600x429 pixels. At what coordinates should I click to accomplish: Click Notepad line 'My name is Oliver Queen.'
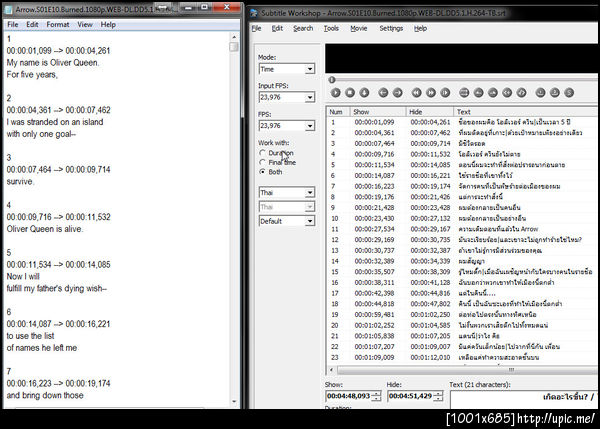[52, 62]
